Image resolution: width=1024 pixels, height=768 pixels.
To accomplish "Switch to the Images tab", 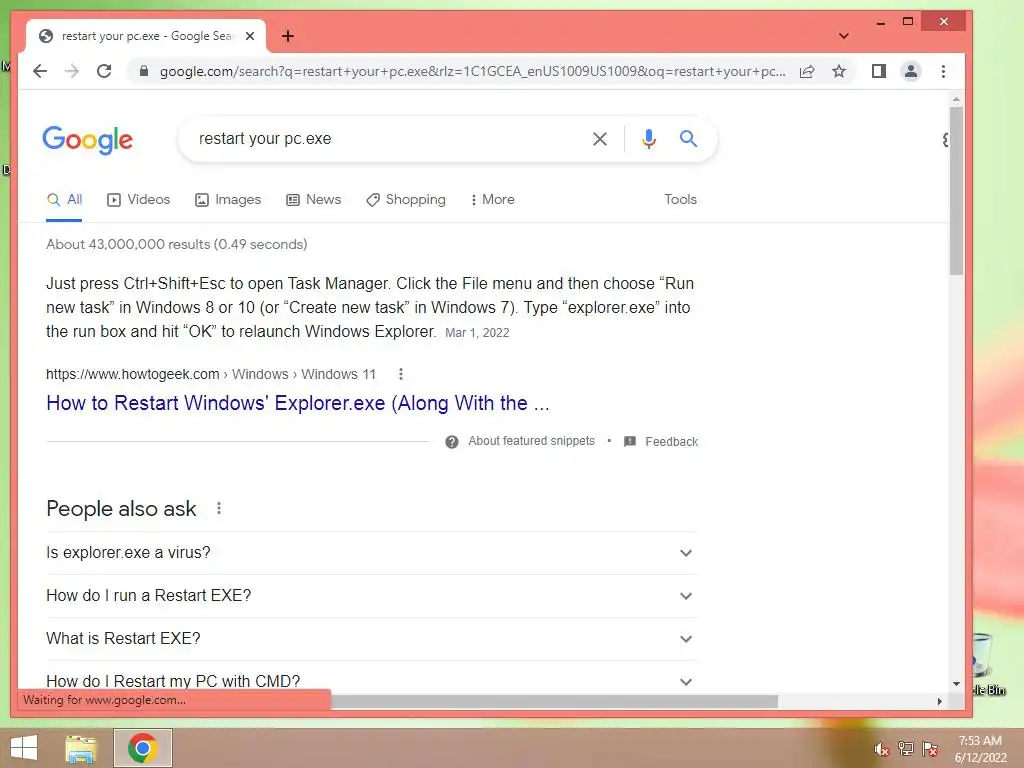I will pos(228,199).
